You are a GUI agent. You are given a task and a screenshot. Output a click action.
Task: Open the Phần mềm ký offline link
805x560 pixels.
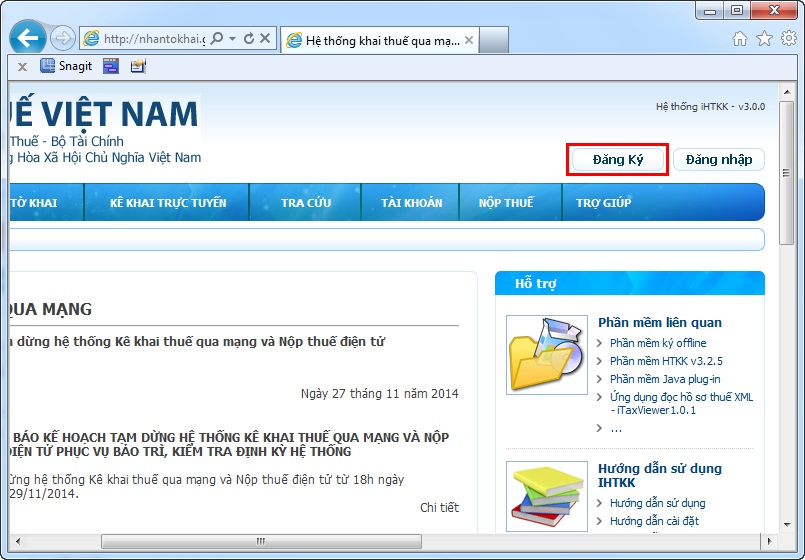(x=658, y=343)
